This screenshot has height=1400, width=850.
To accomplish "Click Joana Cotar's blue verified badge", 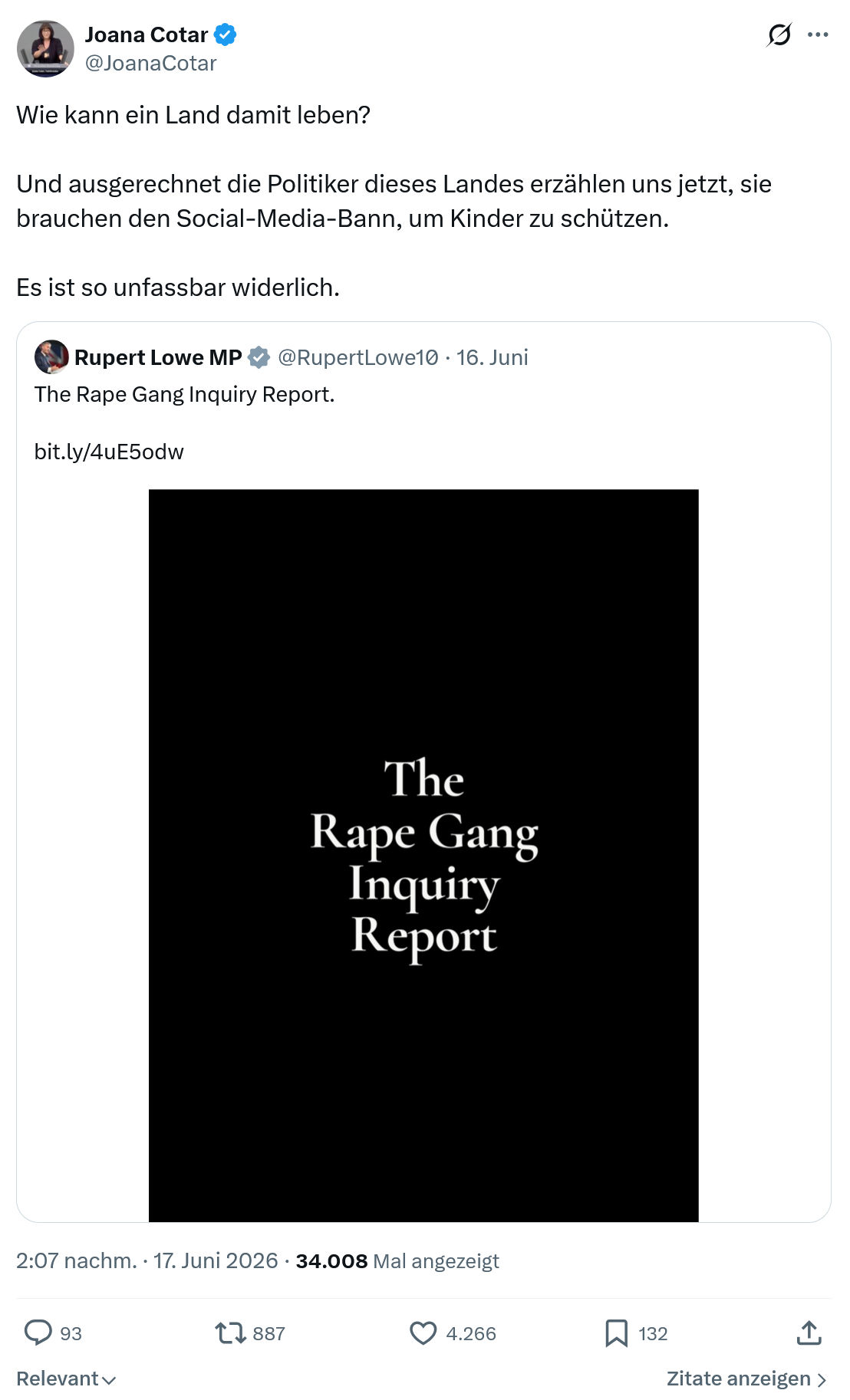I will [x=225, y=35].
